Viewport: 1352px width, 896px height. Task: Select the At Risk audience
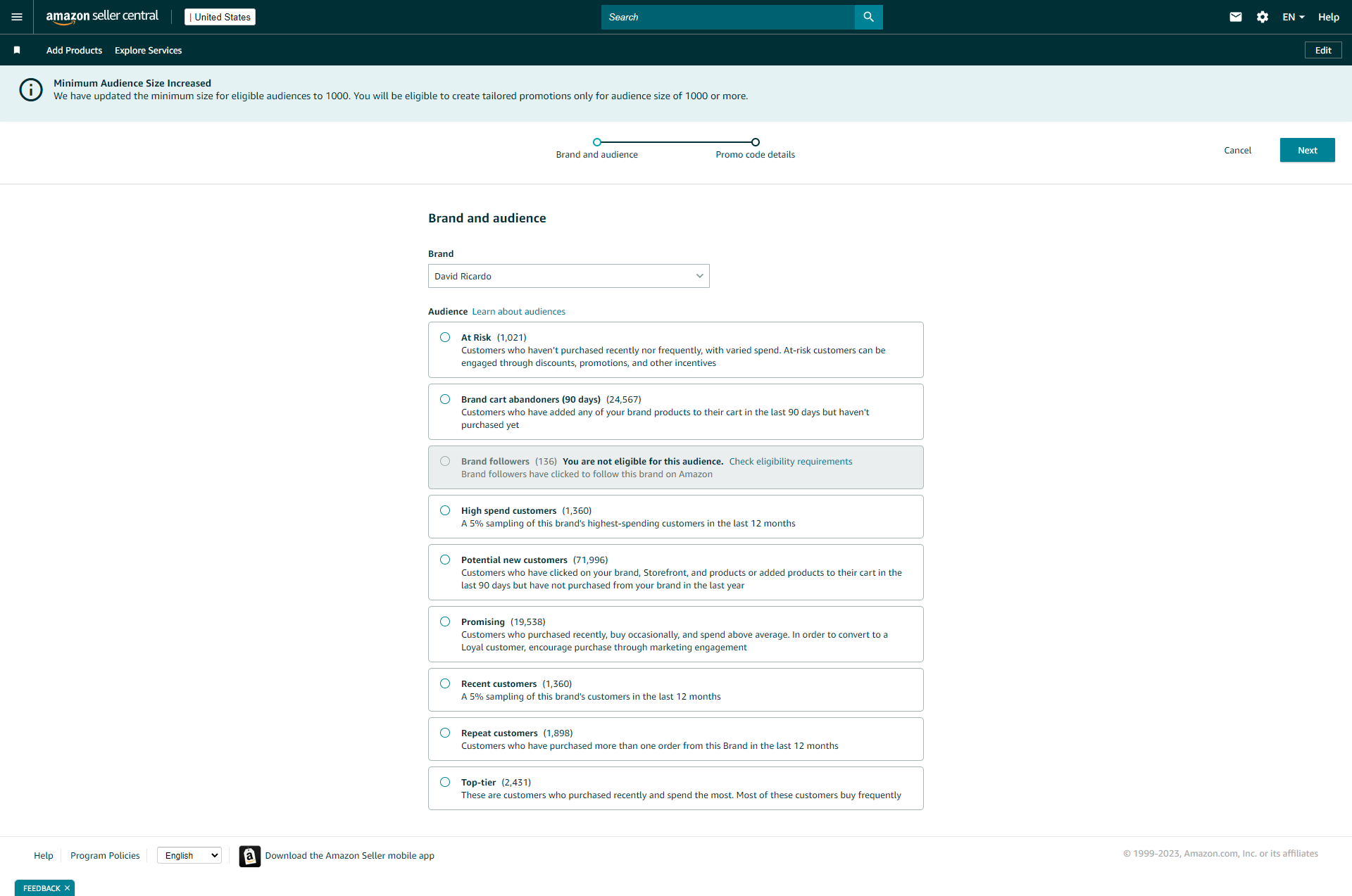tap(445, 338)
